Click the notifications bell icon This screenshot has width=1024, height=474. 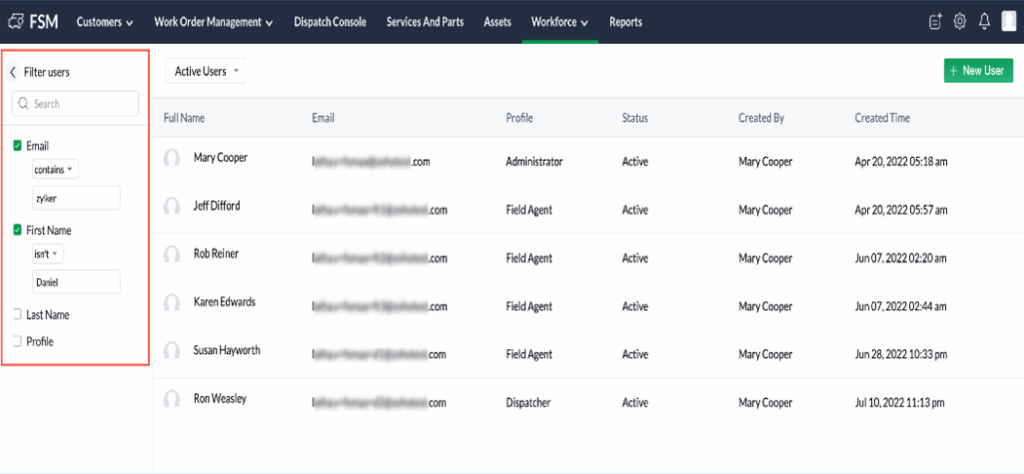click(984, 22)
